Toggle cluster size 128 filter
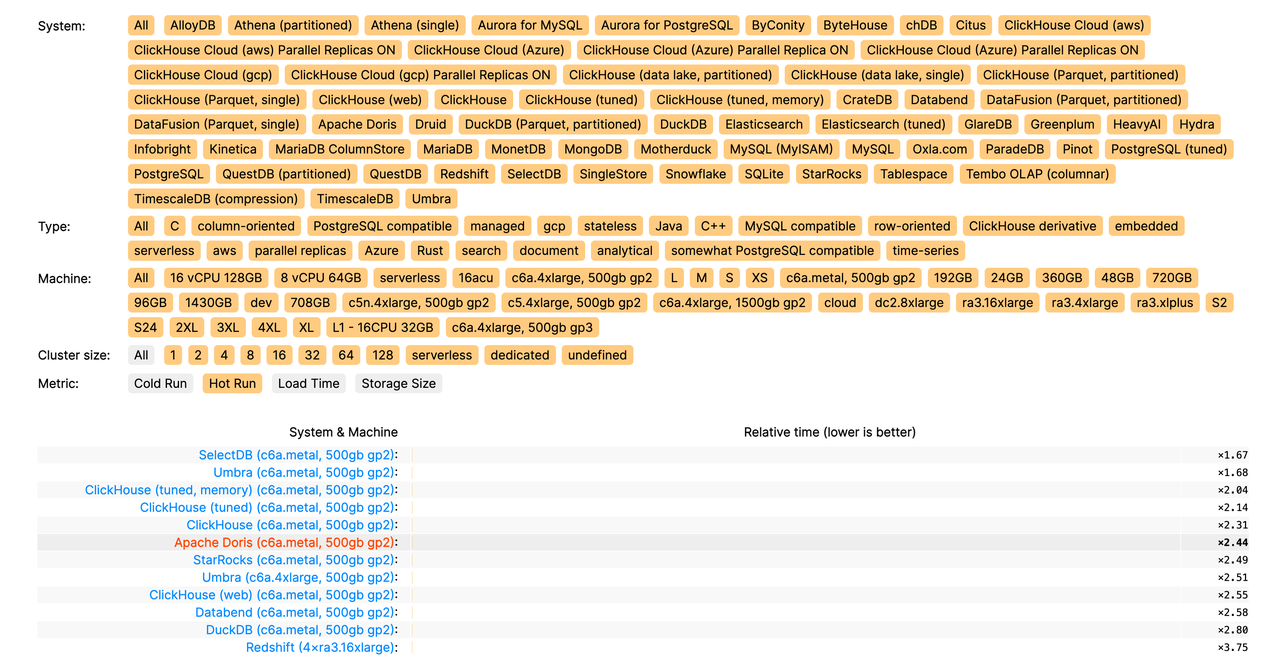1280x656 pixels. pyautogui.click(x=382, y=355)
